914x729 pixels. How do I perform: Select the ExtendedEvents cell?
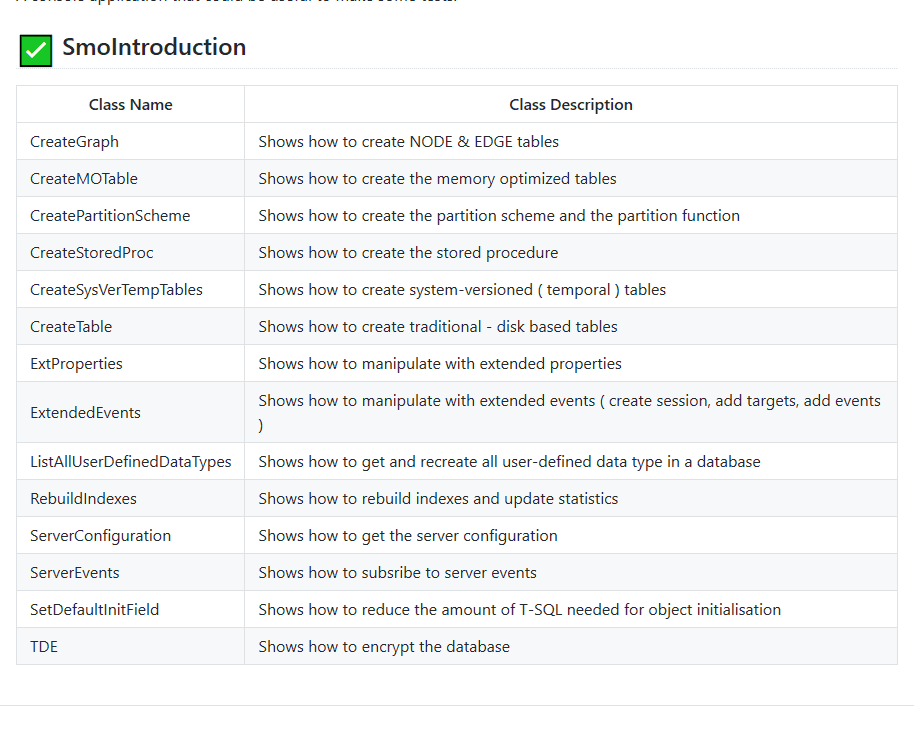coord(131,413)
